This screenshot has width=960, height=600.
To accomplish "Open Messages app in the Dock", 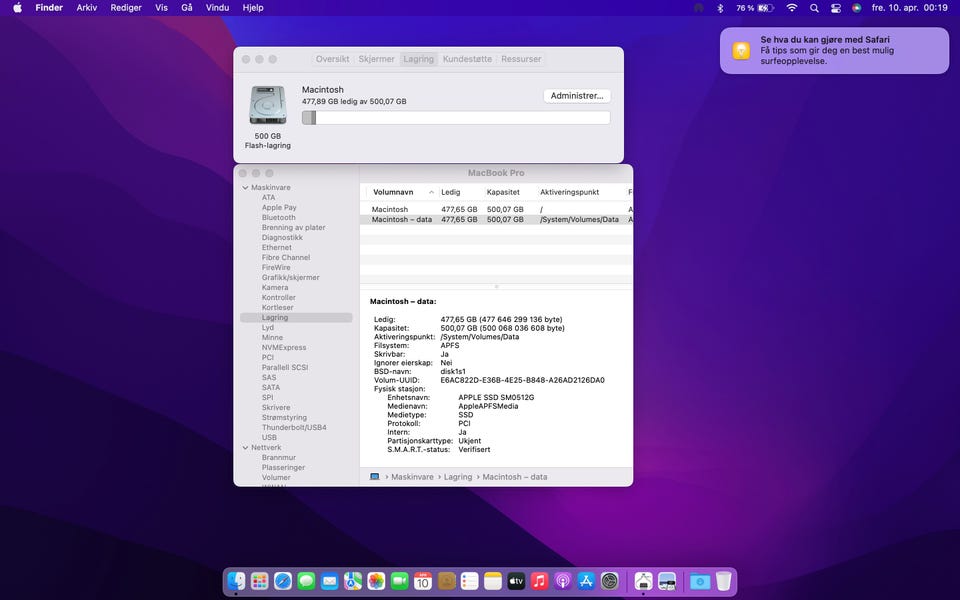I will tap(306, 580).
